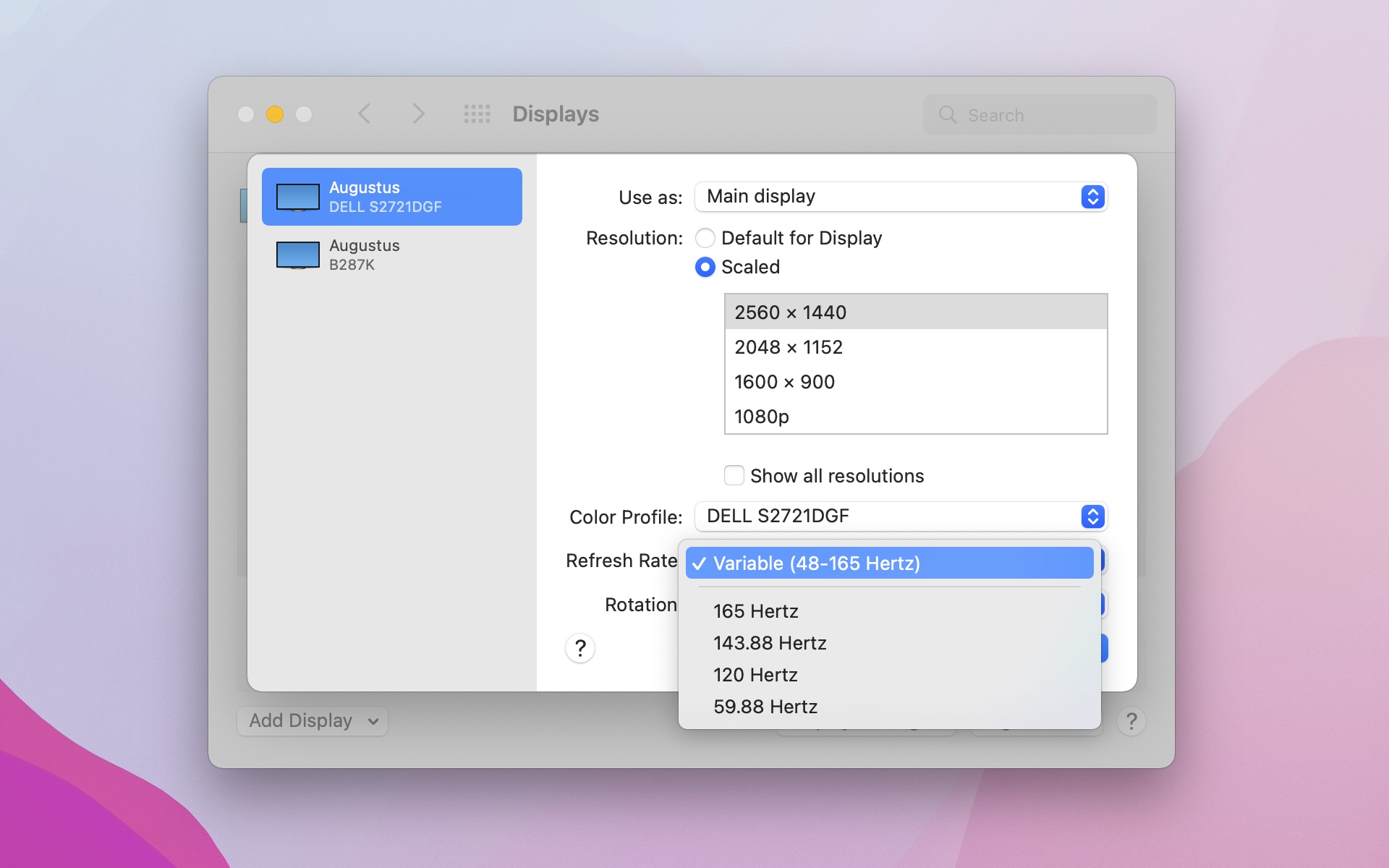Image resolution: width=1389 pixels, height=868 pixels.
Task: Choose the Scaled resolution option
Action: pos(705,267)
